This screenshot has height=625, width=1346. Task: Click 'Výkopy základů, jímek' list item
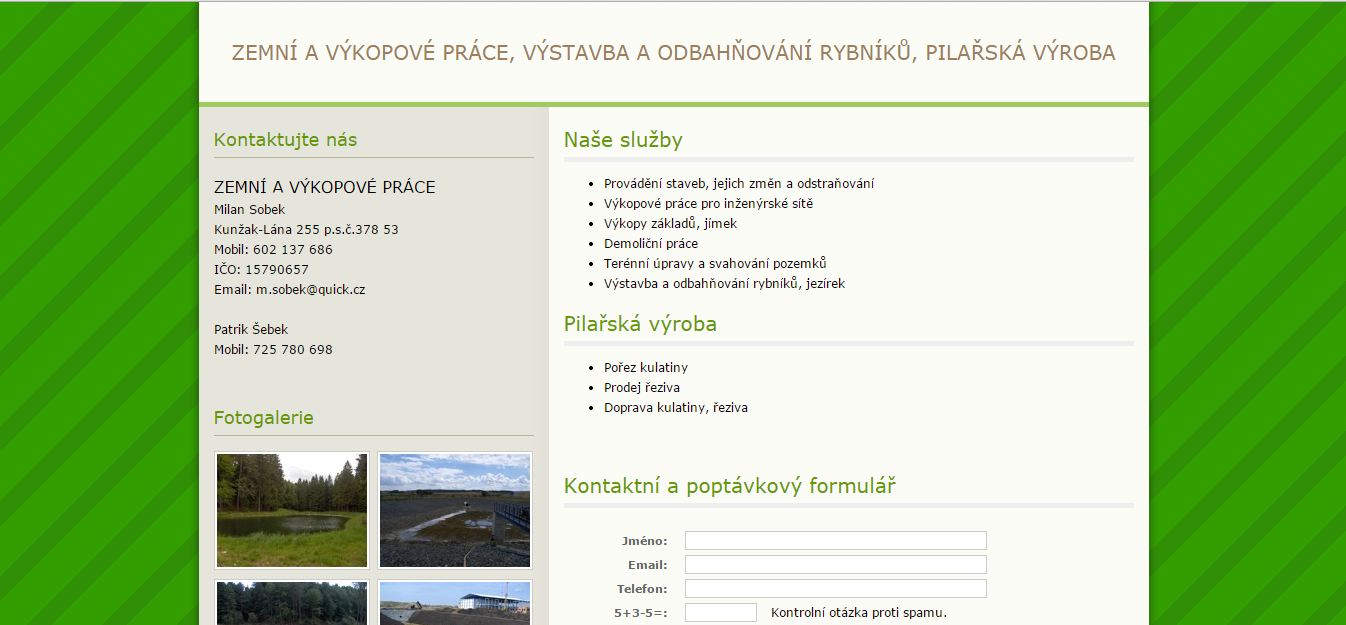pyautogui.click(x=670, y=224)
